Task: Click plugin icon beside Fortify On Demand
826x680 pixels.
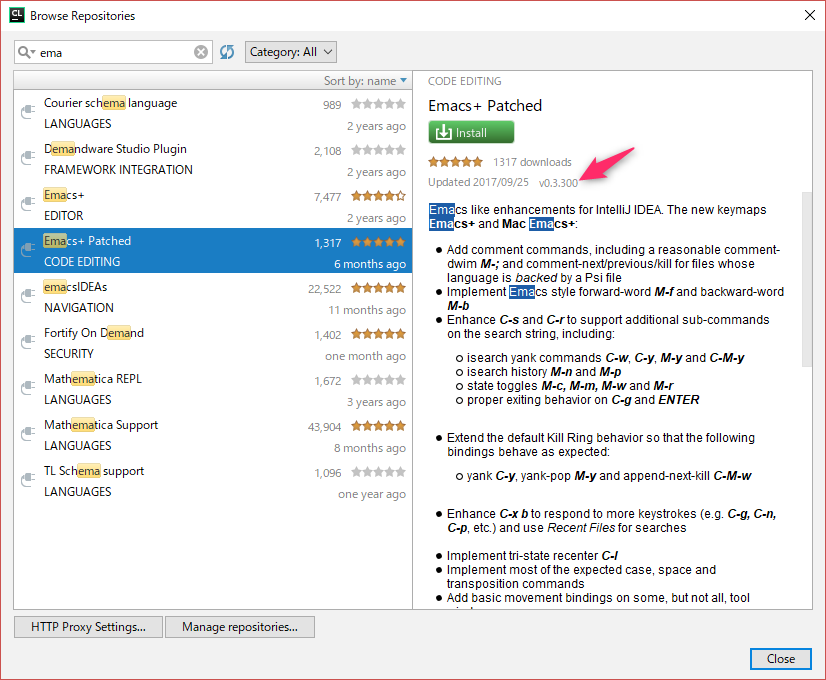Action: pyautogui.click(x=27, y=342)
